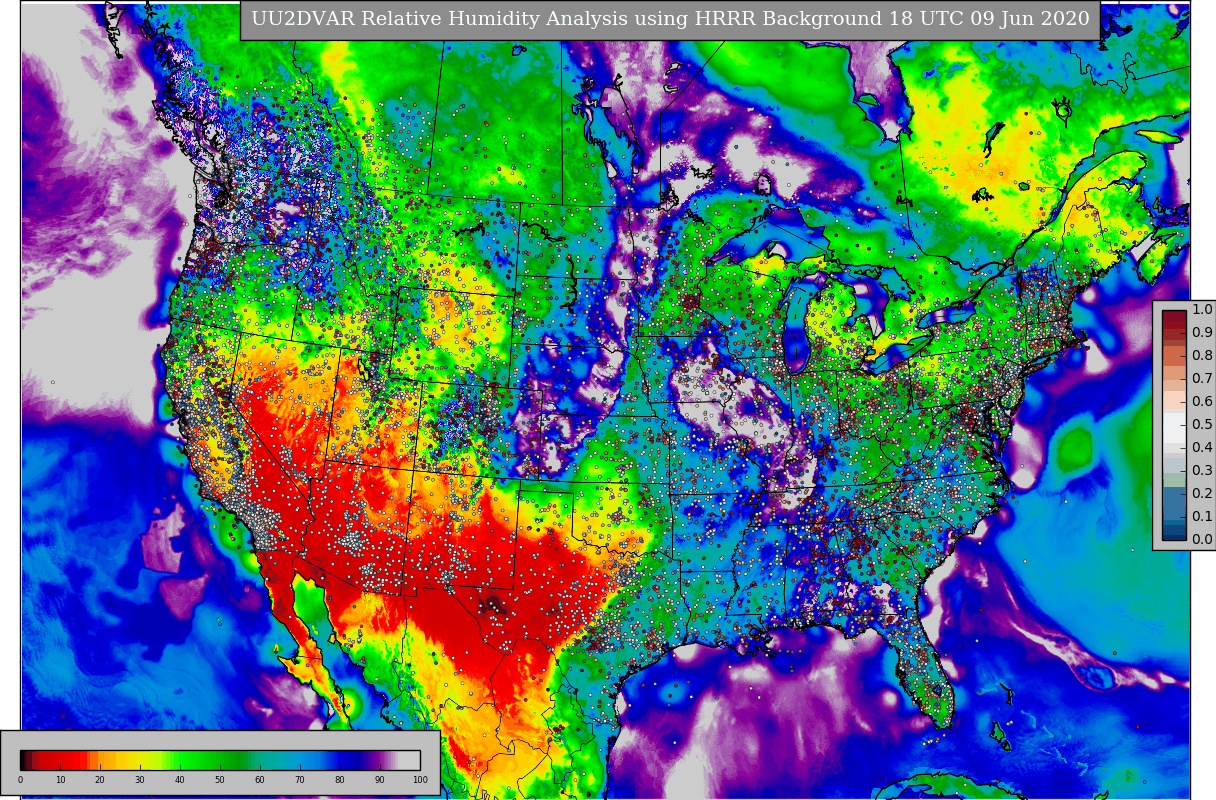1216x800 pixels.
Task: Click the 0.2 label on the right colorbar
Action: (x=1202, y=494)
